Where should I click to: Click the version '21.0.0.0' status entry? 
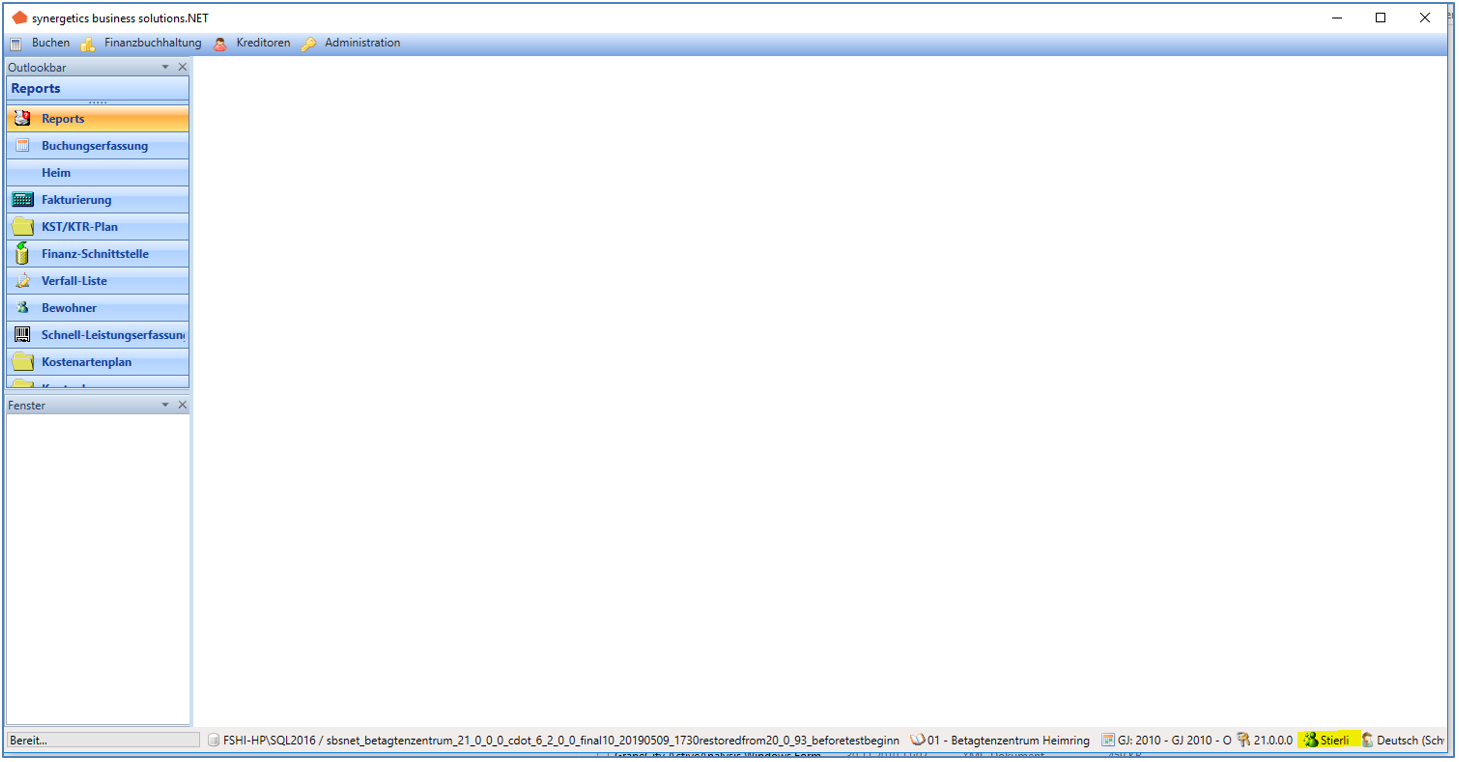coord(1265,740)
